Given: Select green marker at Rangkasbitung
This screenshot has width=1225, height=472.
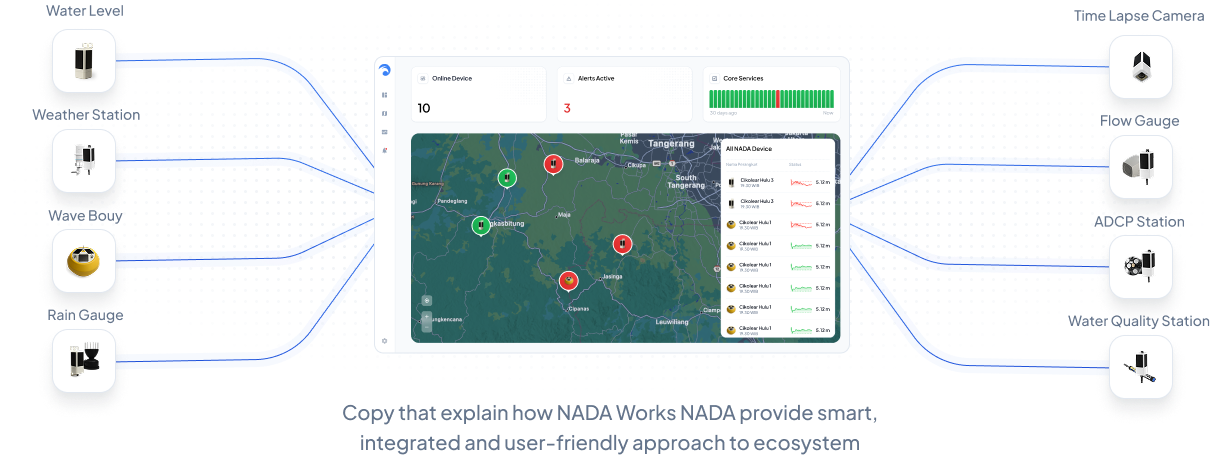Looking at the screenshot, I should (x=481, y=226).
